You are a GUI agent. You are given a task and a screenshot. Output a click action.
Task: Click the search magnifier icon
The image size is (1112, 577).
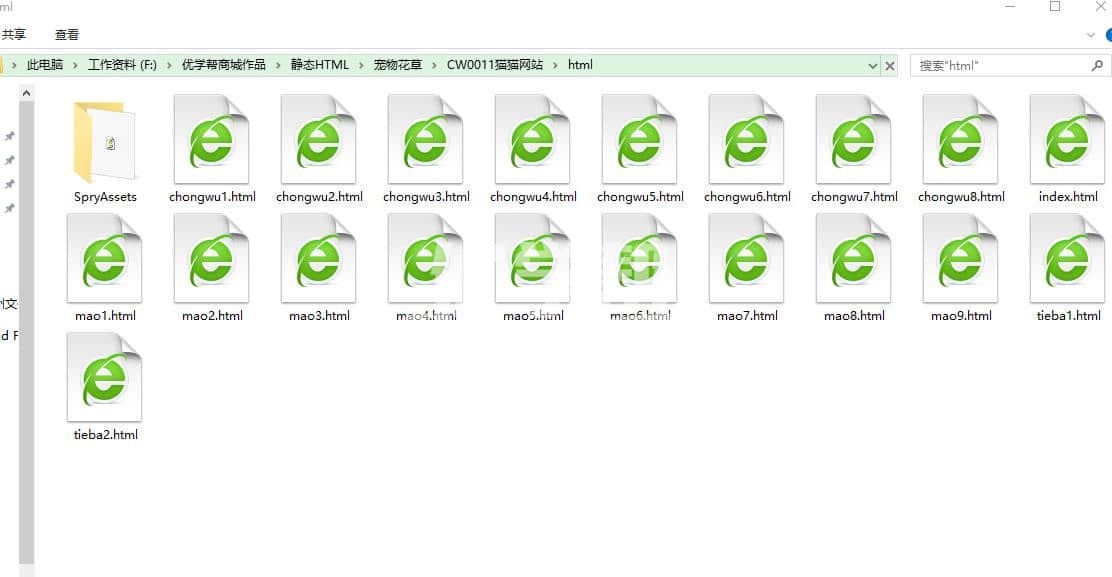click(1096, 65)
